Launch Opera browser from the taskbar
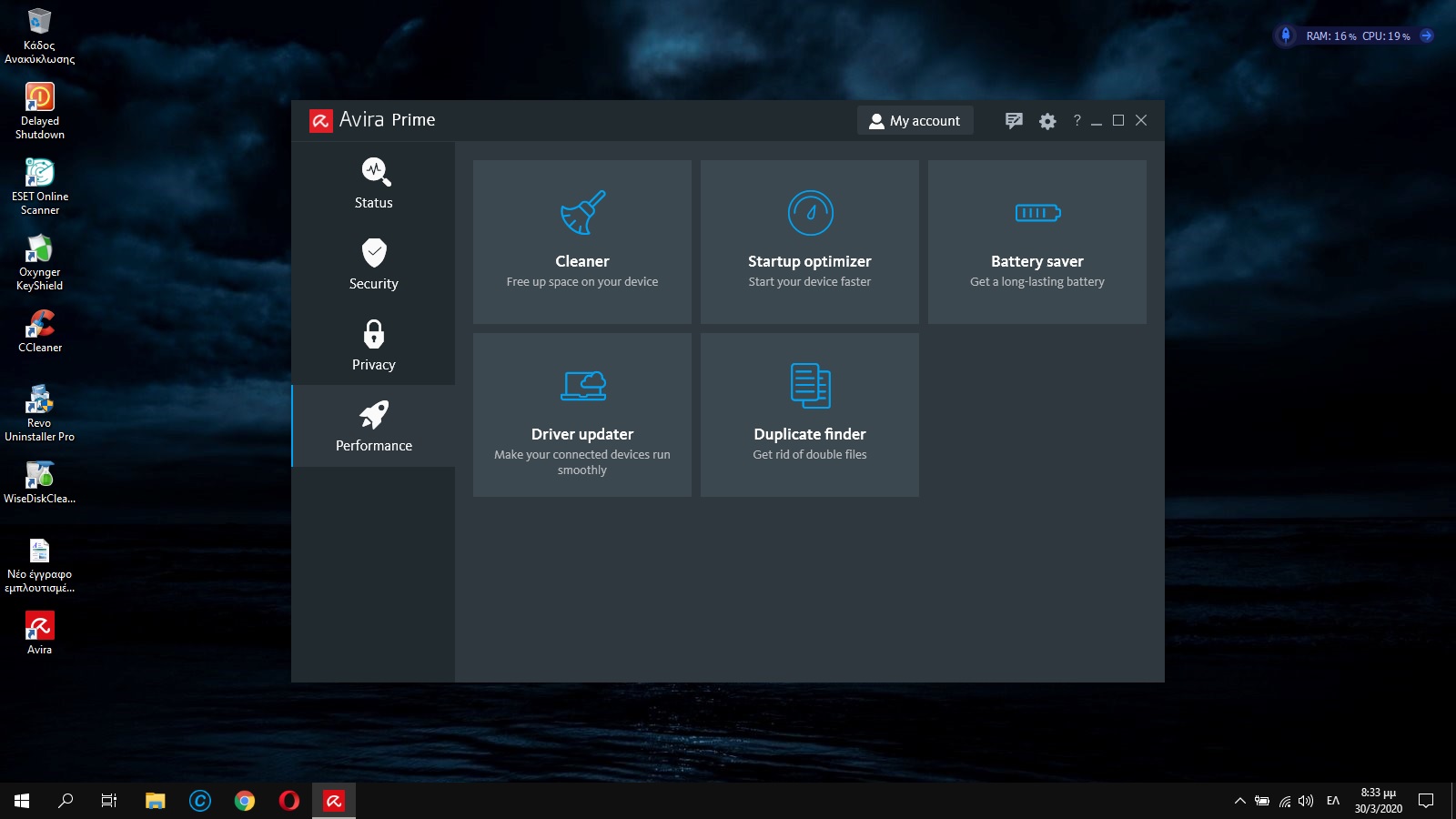This screenshot has width=1456, height=819. (289, 801)
